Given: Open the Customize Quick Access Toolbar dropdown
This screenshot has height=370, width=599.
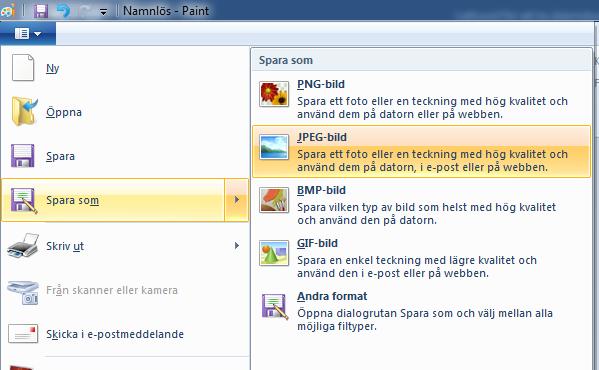Looking at the screenshot, I should click(x=103, y=12).
